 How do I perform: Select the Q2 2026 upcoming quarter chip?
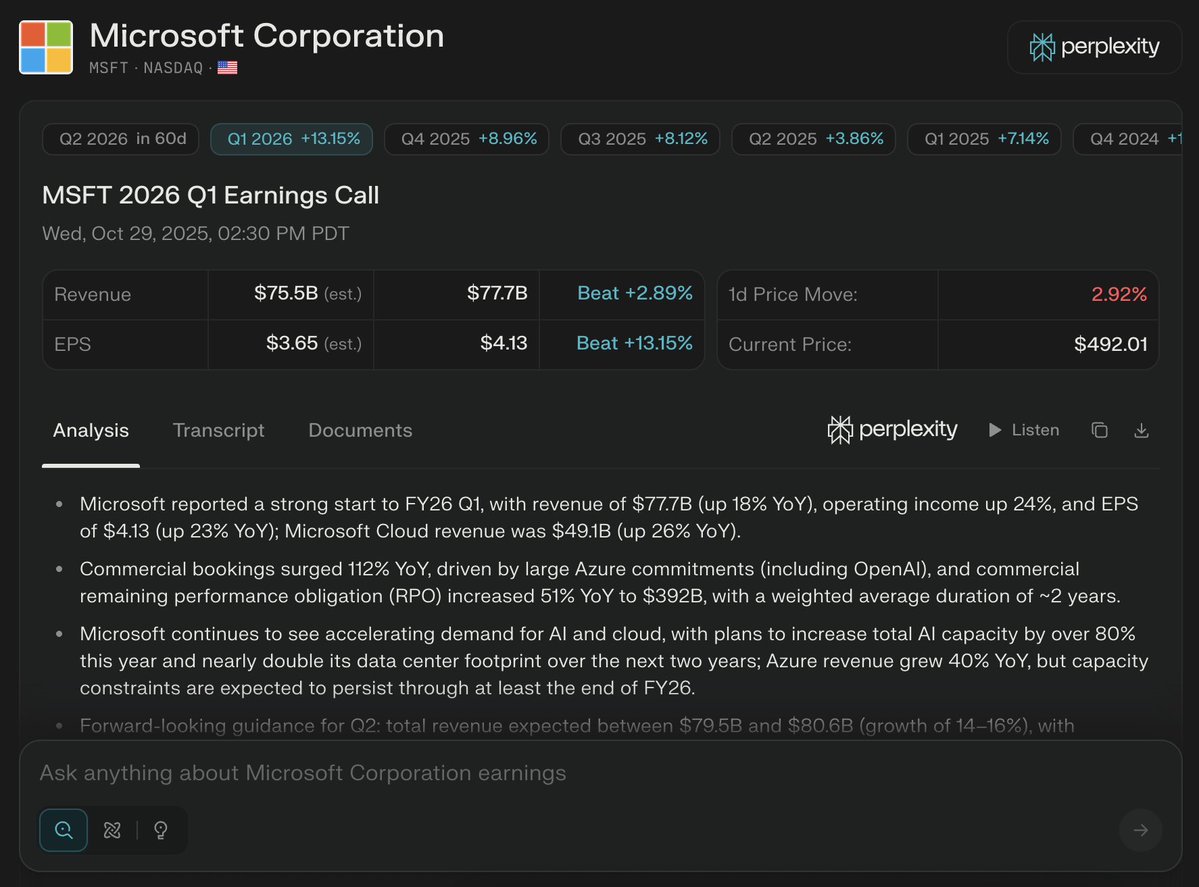coord(120,139)
